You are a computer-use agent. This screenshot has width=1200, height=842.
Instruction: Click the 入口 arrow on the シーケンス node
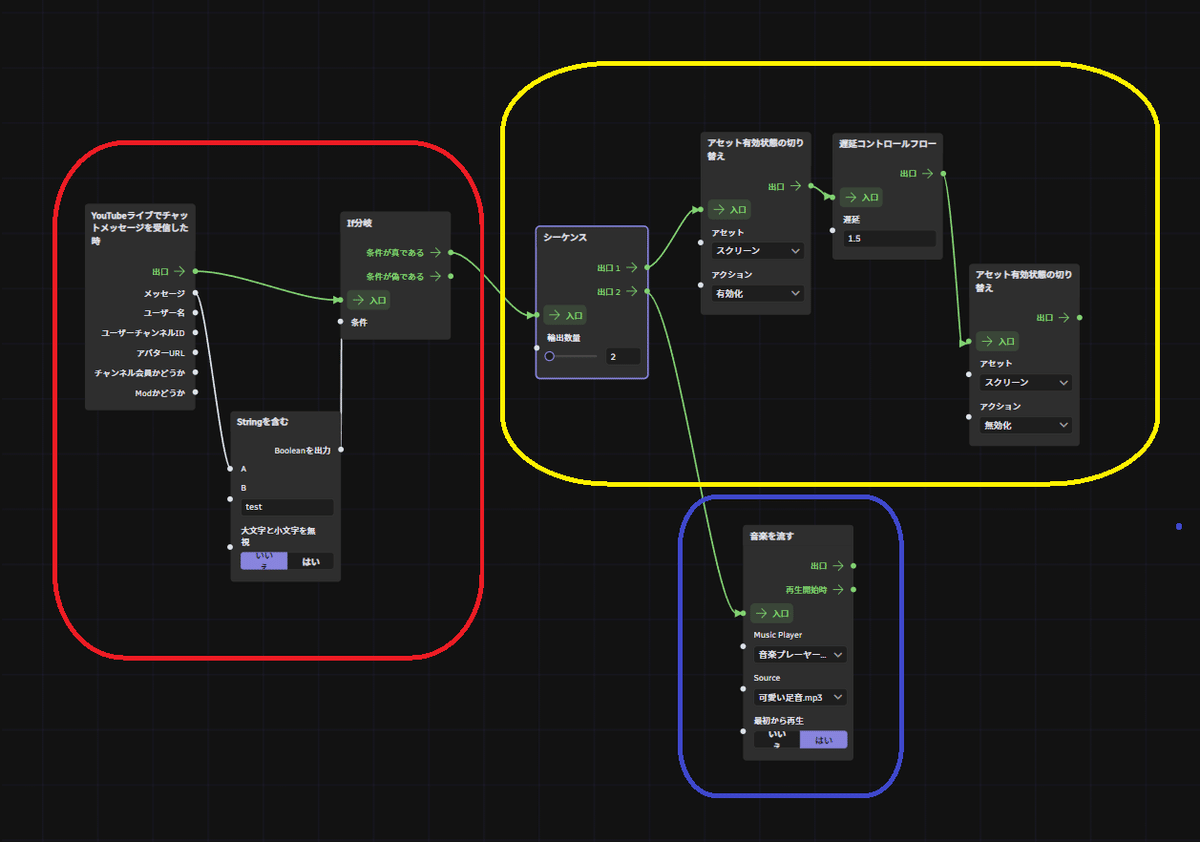[556, 316]
